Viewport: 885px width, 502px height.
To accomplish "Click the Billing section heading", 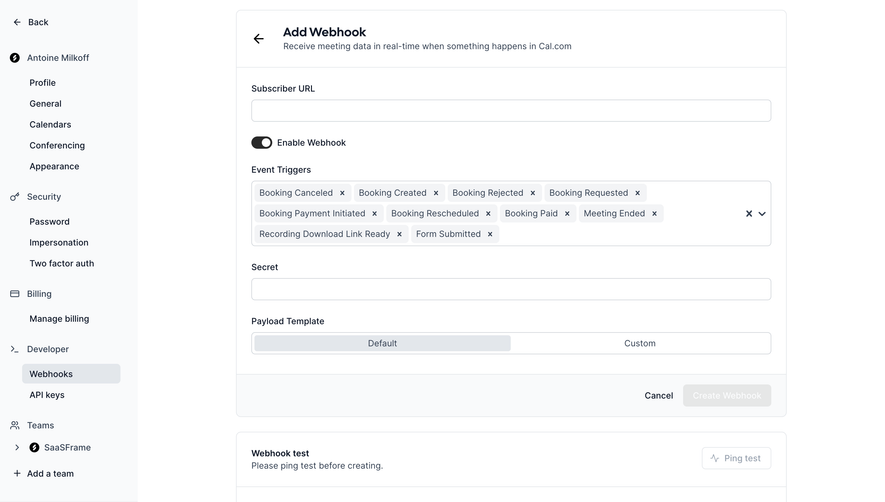I will coord(39,294).
